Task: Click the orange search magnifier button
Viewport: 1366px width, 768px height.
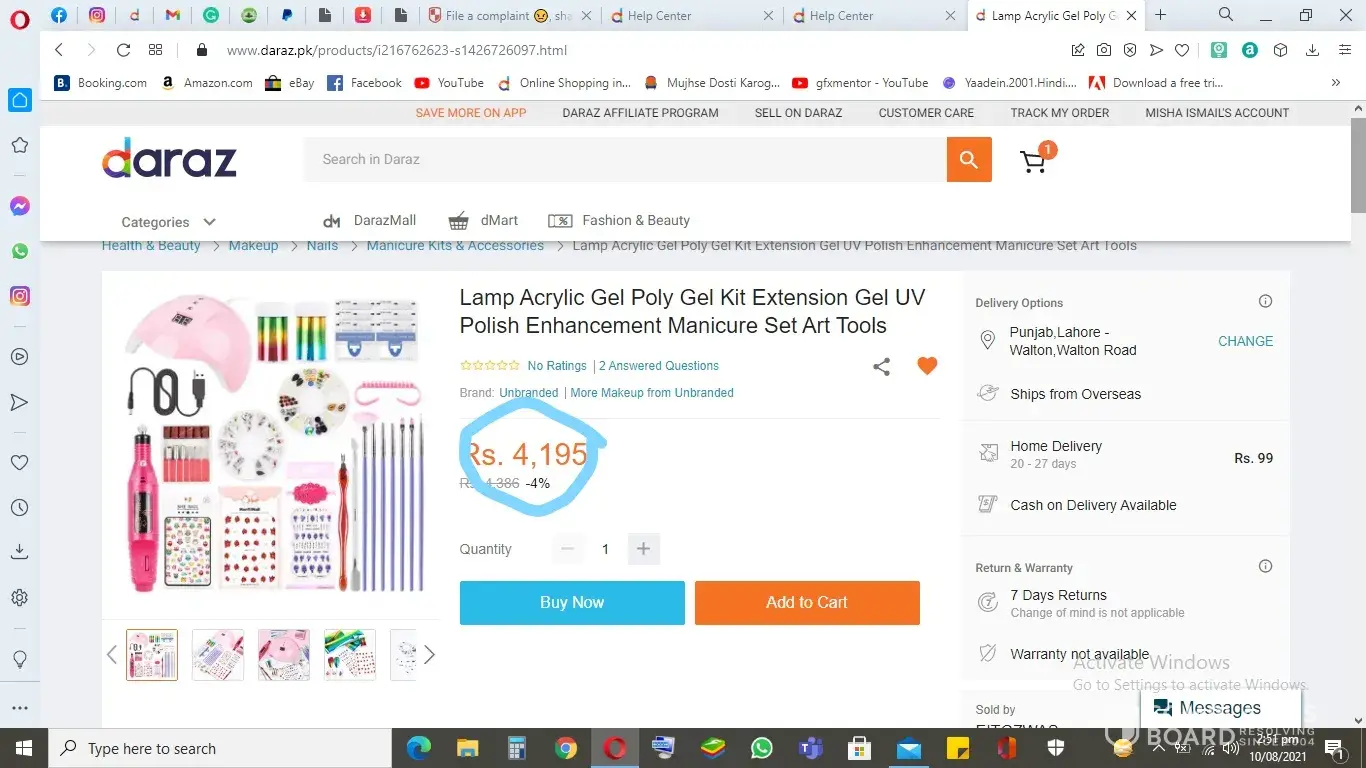Action: click(969, 159)
